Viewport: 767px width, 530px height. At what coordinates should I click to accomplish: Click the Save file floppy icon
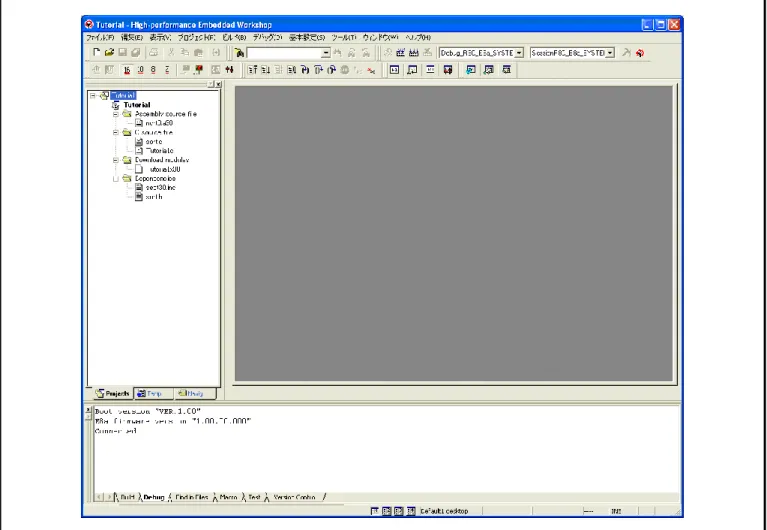click(x=123, y=52)
